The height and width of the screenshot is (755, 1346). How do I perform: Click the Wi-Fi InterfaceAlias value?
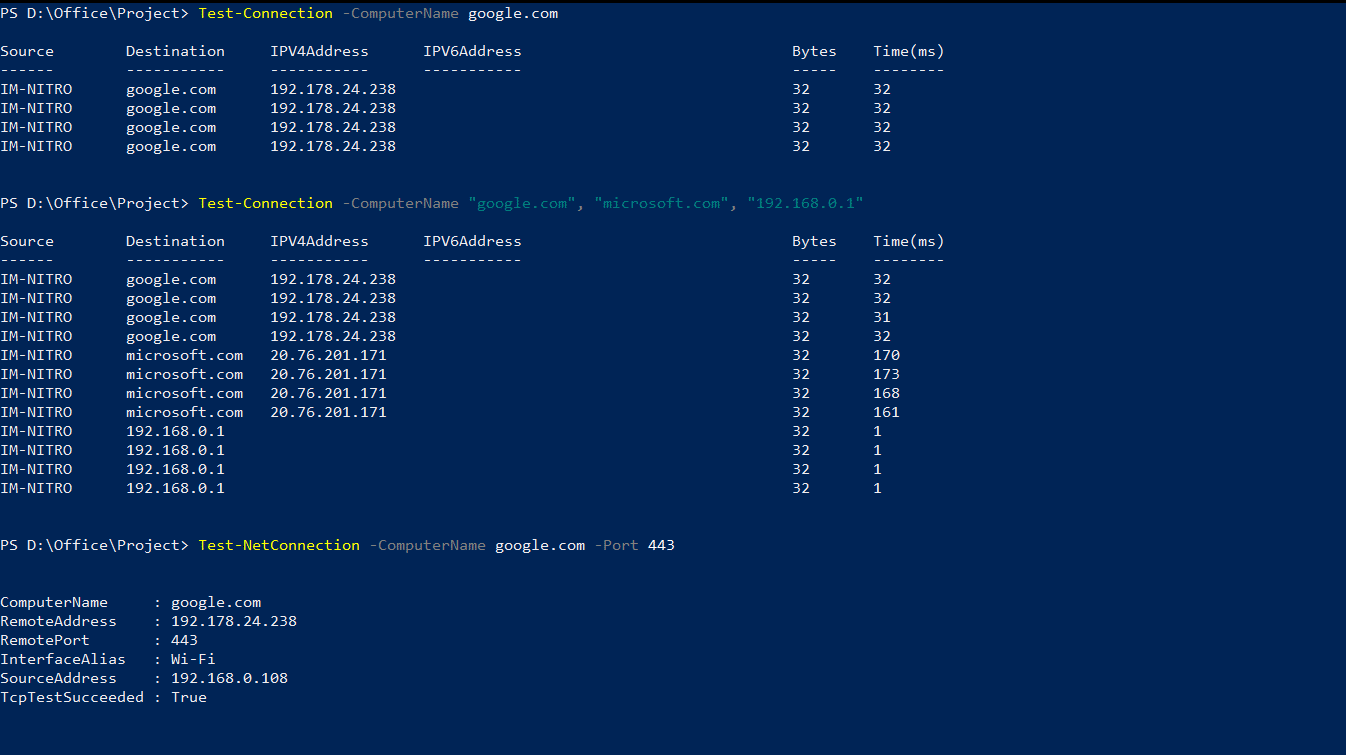click(x=193, y=659)
